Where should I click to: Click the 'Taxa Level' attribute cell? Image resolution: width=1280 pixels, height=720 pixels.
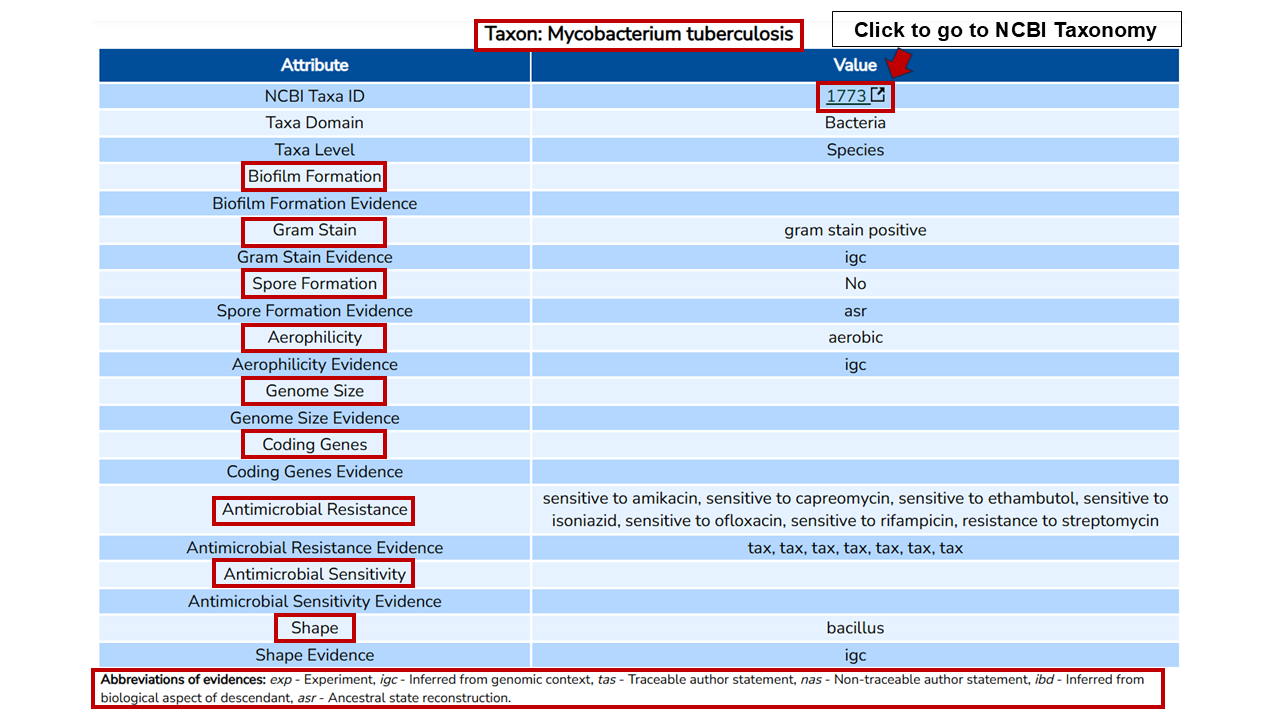315,150
